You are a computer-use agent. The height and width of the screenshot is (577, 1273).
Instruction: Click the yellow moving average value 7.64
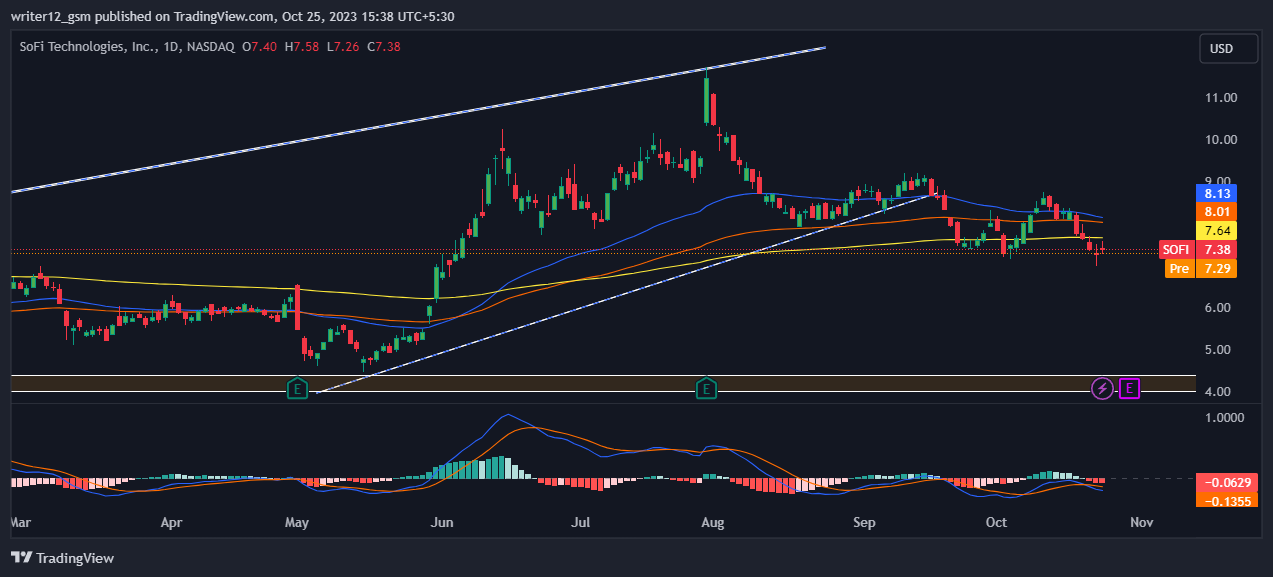[1217, 231]
